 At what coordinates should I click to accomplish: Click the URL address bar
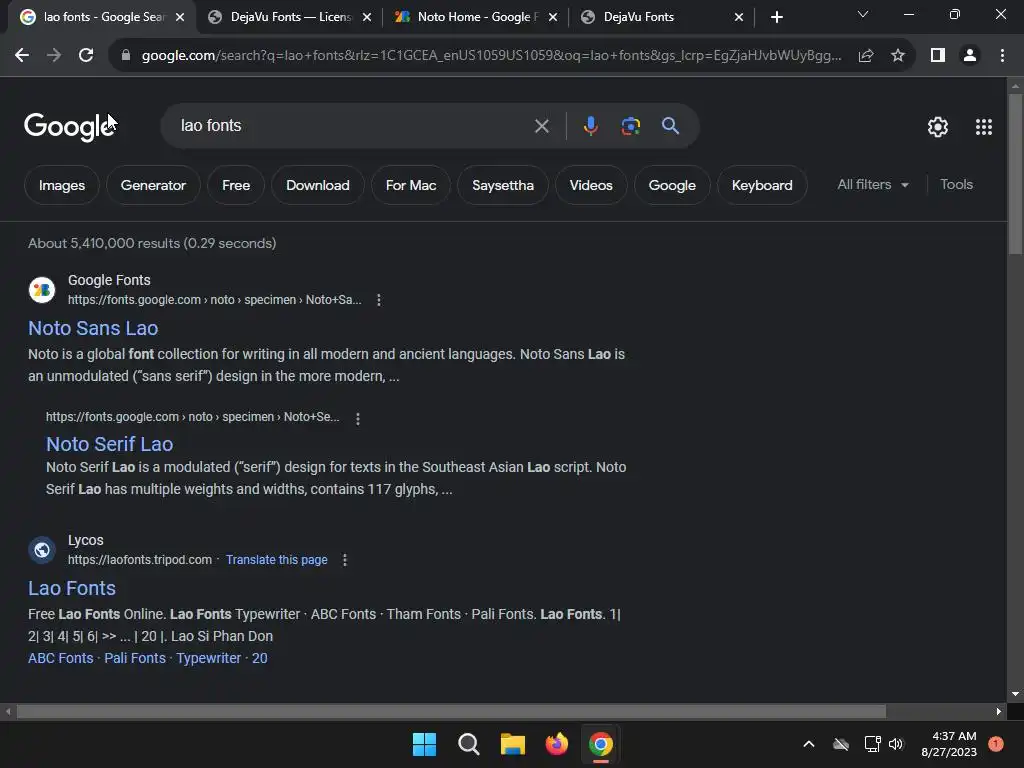(x=491, y=56)
